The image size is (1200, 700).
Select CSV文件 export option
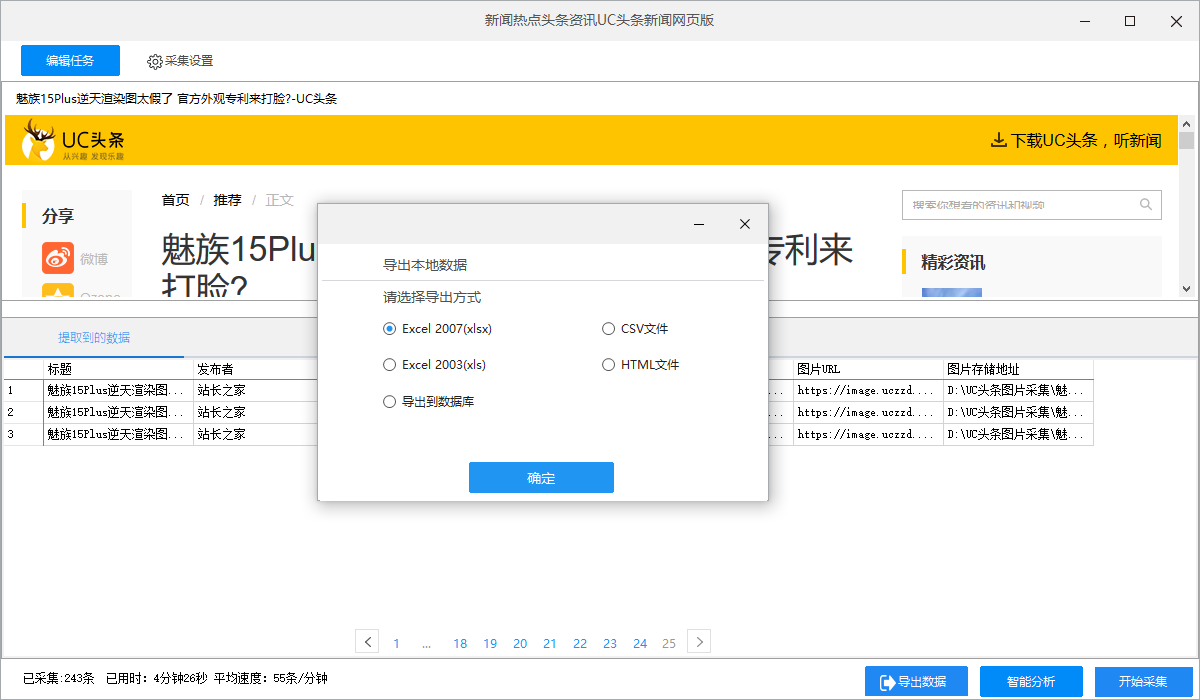pos(608,328)
